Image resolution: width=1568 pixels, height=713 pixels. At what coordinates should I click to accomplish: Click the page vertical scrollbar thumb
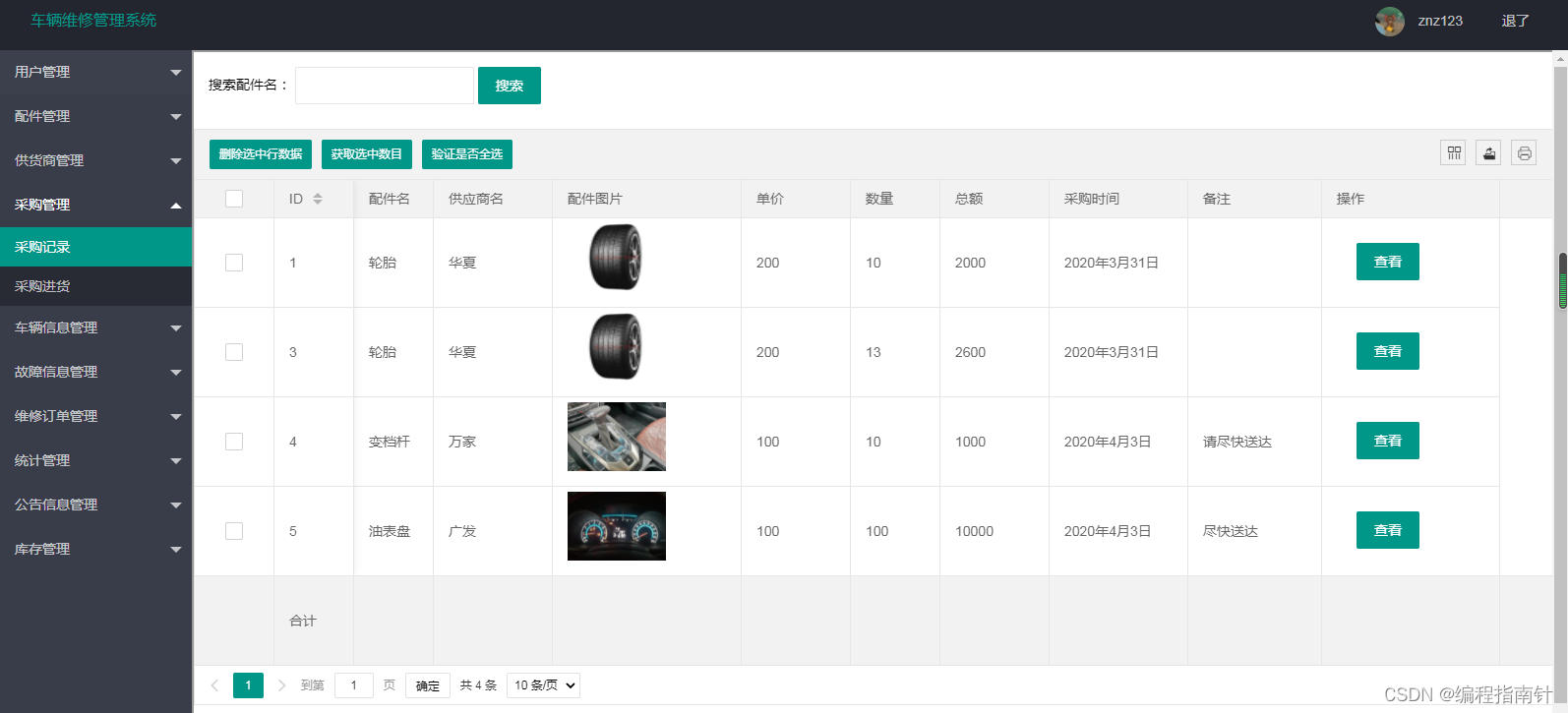click(x=1562, y=281)
